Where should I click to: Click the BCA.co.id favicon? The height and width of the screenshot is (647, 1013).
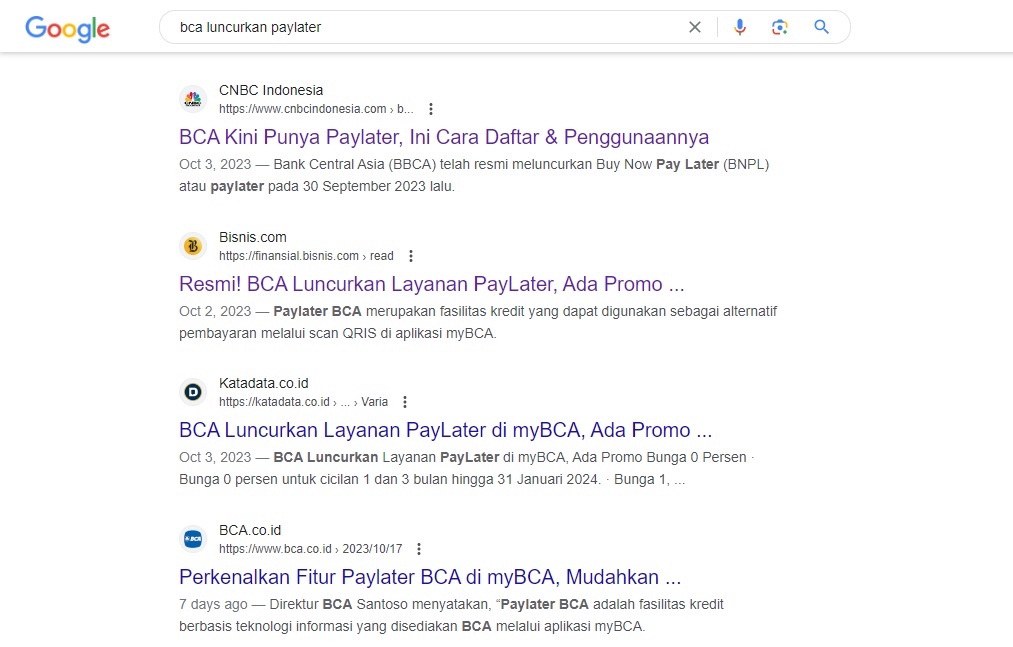pos(193,538)
